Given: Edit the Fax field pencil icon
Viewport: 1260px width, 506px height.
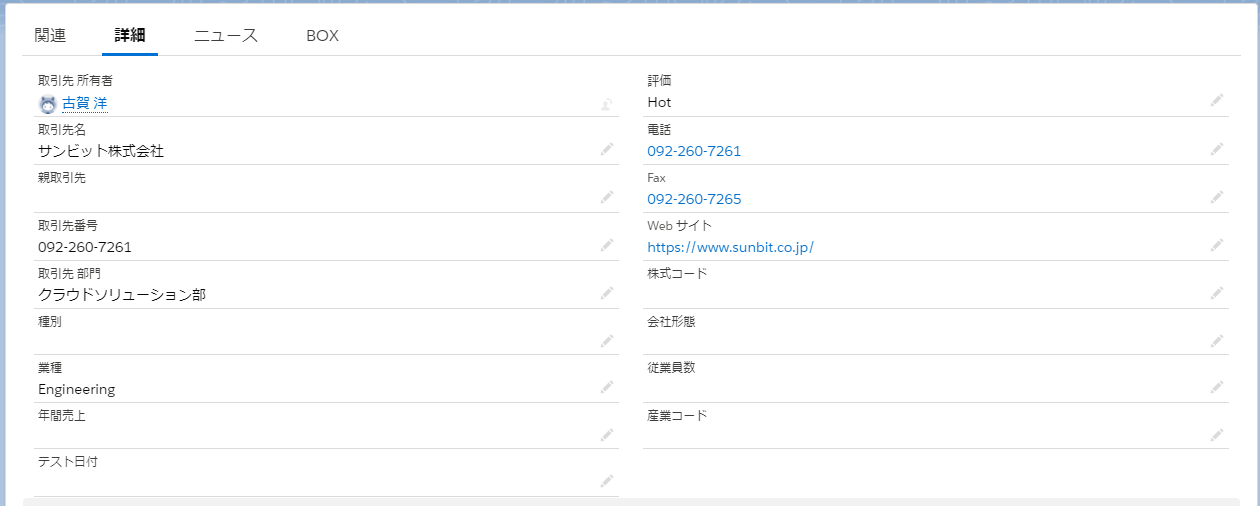Looking at the screenshot, I should 1216,197.
